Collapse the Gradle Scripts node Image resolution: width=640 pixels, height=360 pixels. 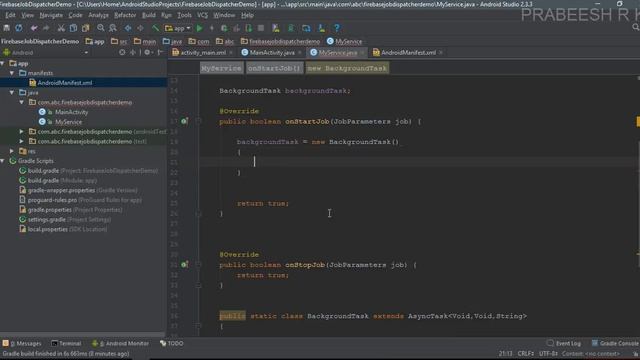coord(2,161)
